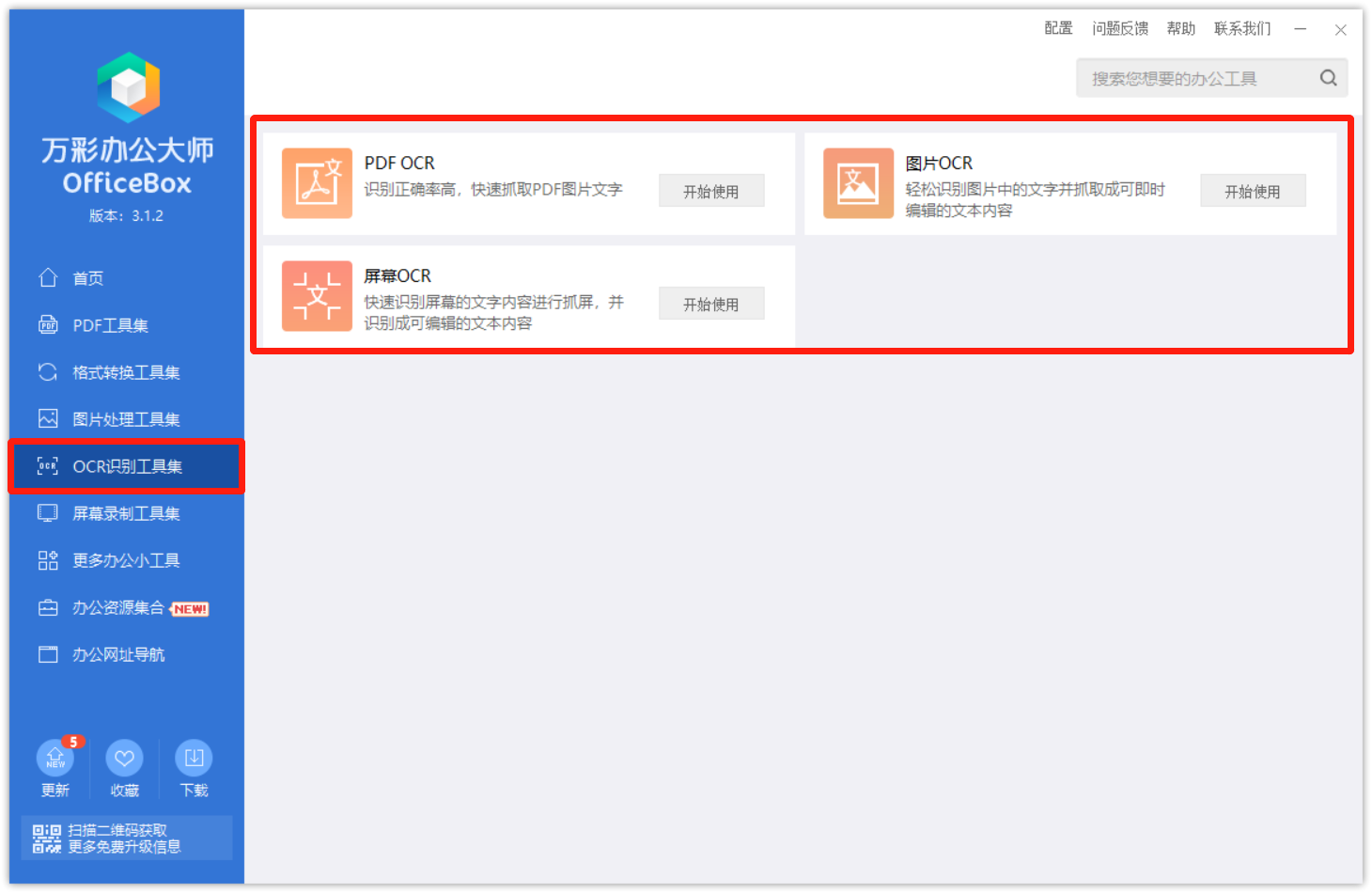The width and height of the screenshot is (1372, 893).
Task: Click the 更新 update icon with badge
Action: pos(55,757)
